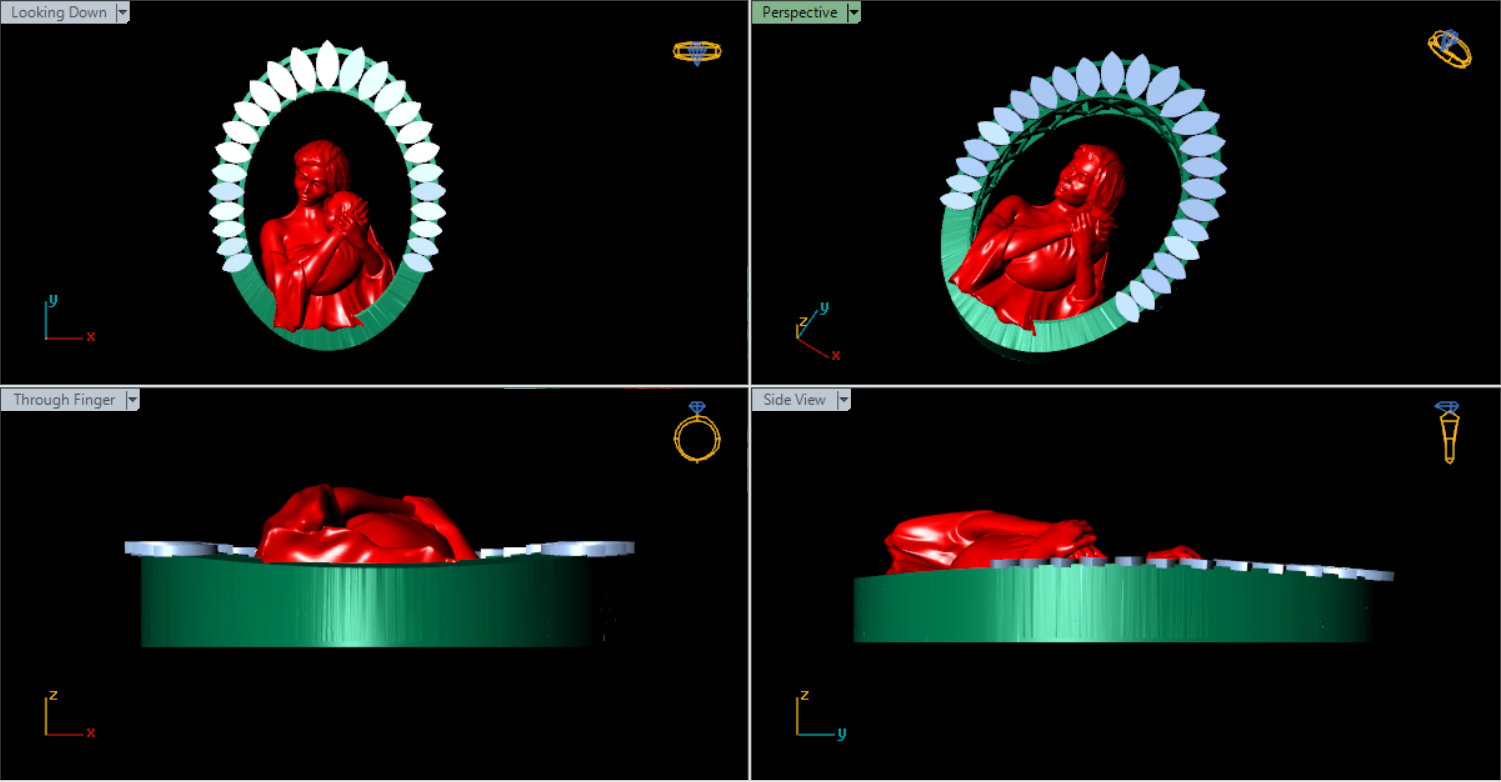Select the Through Finger viewport label
Screen dimensions: 1501x782
click(x=64, y=400)
